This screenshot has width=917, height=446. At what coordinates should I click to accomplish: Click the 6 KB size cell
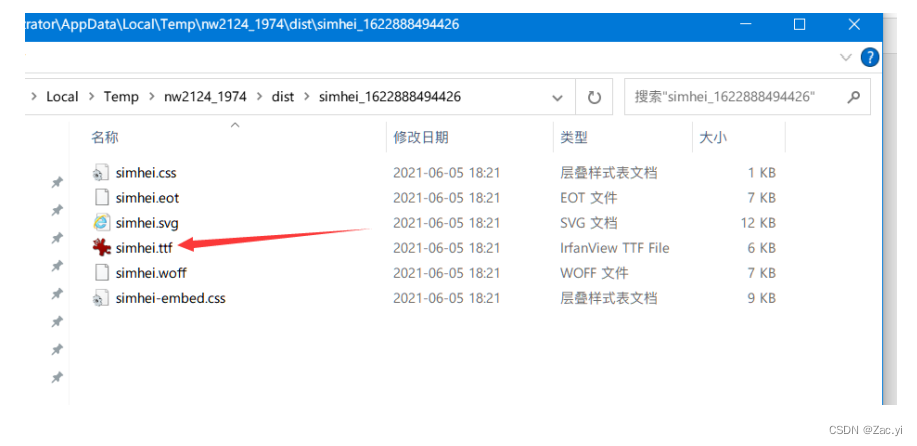tap(763, 248)
